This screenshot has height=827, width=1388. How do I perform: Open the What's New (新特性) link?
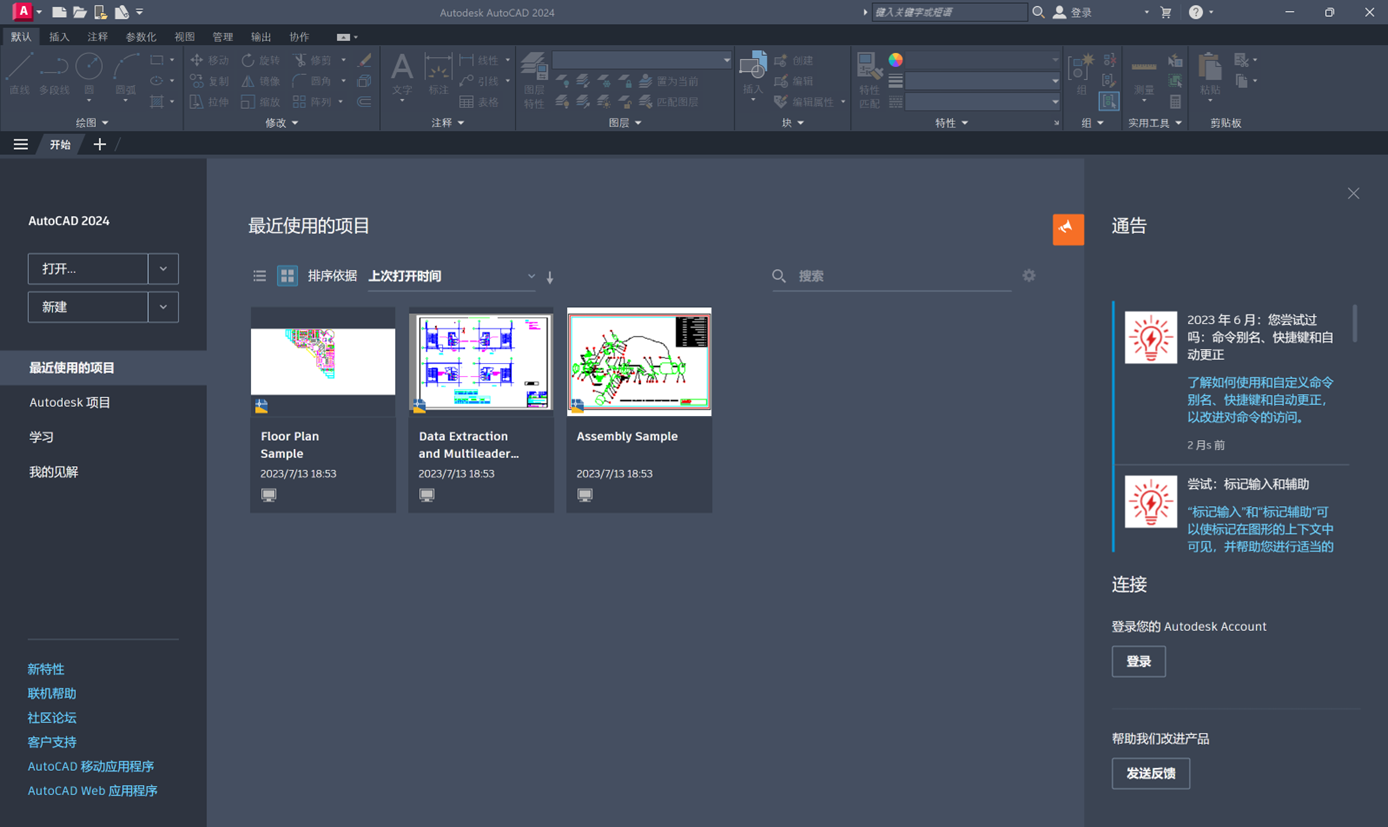click(46, 669)
